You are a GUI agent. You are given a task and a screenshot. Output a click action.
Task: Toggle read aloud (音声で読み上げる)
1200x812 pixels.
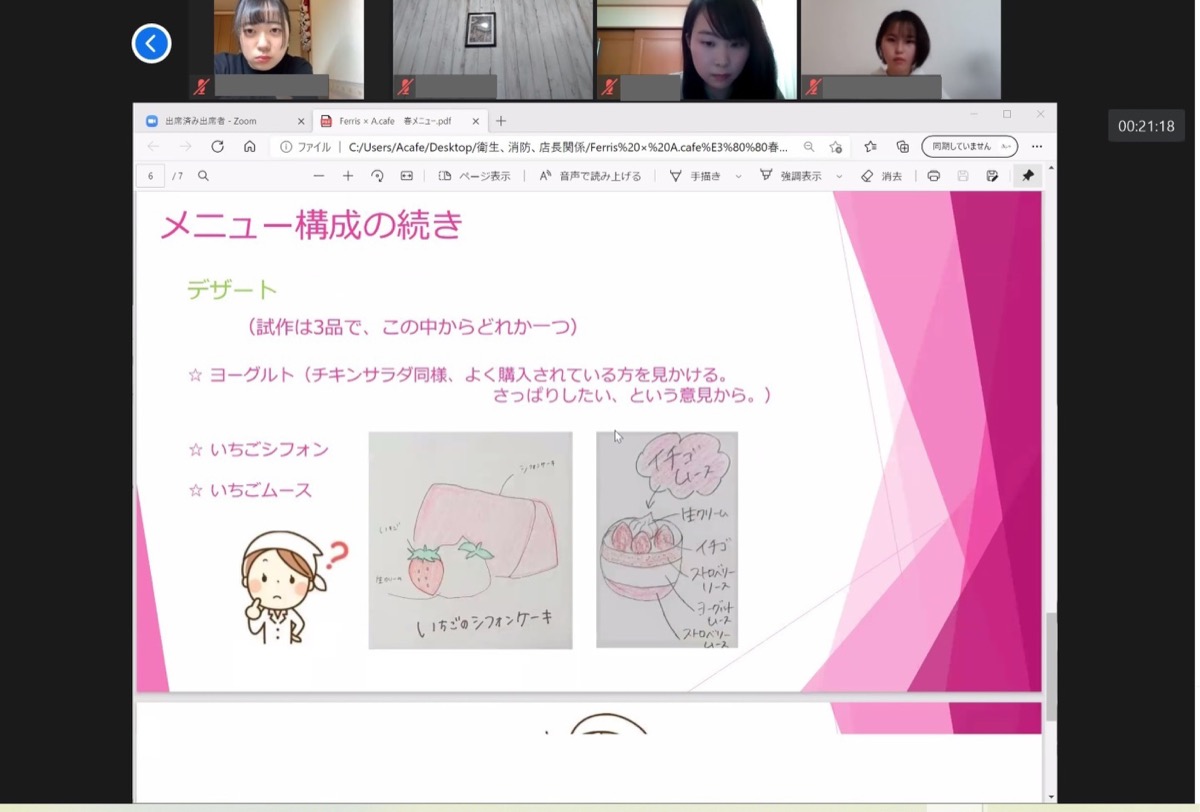click(x=590, y=176)
